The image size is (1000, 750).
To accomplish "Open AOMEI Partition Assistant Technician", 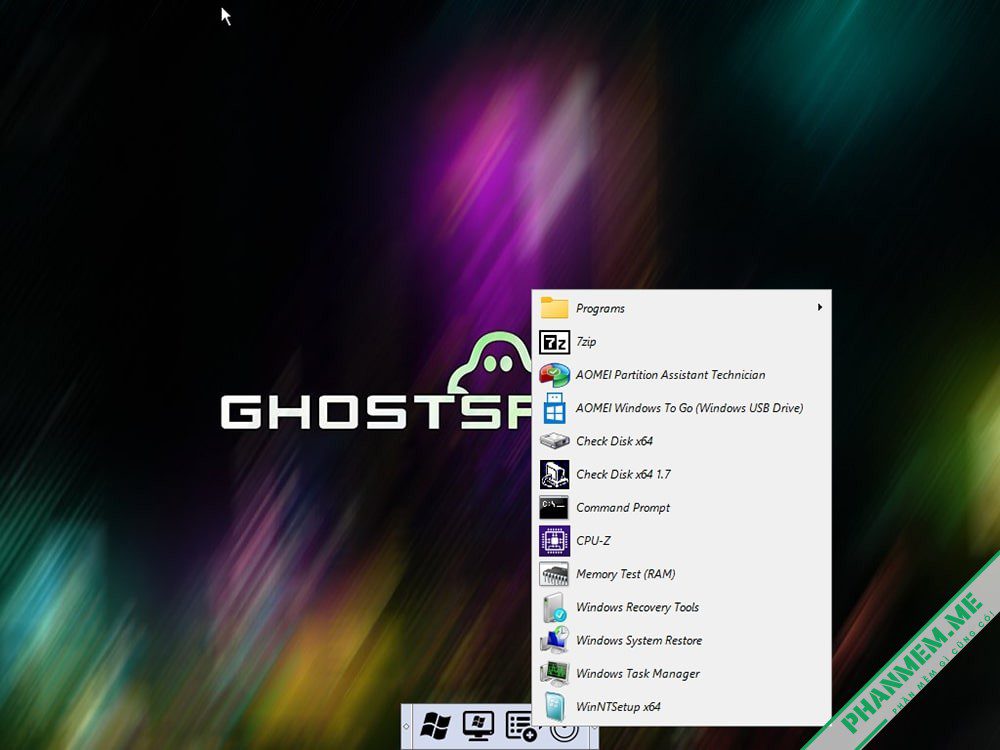I will pyautogui.click(x=681, y=375).
